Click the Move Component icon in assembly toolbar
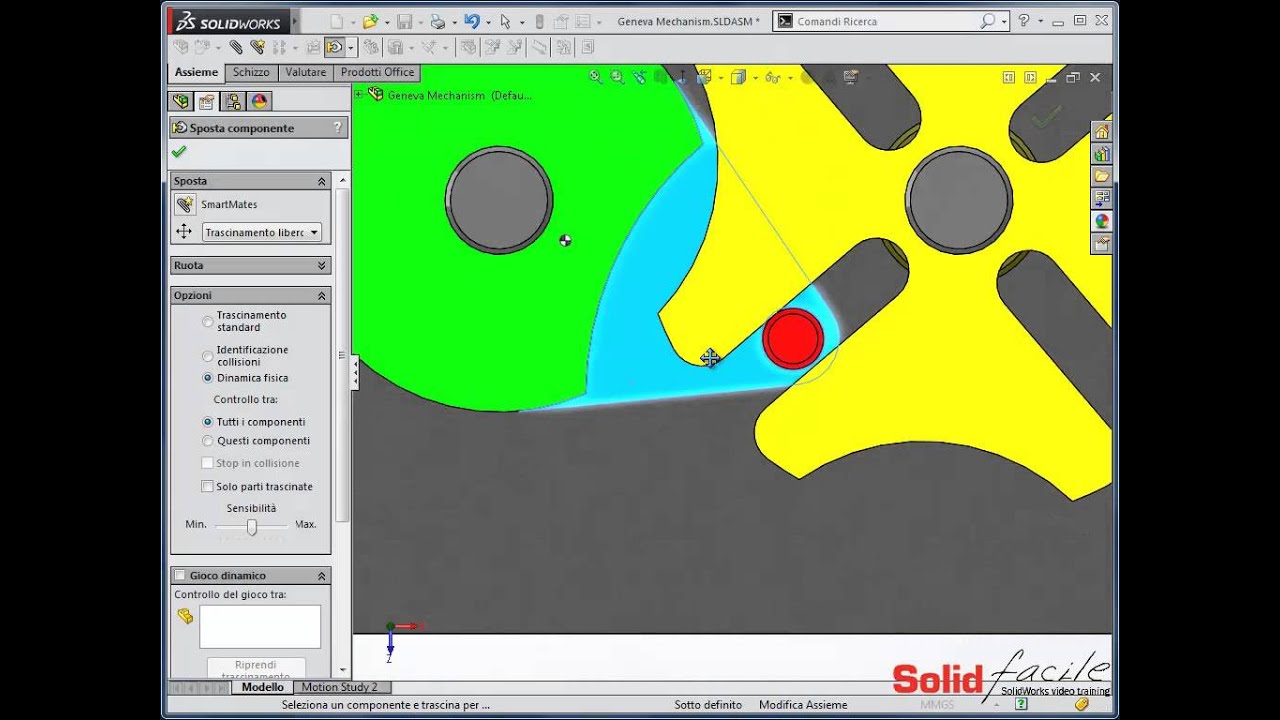 (x=335, y=47)
